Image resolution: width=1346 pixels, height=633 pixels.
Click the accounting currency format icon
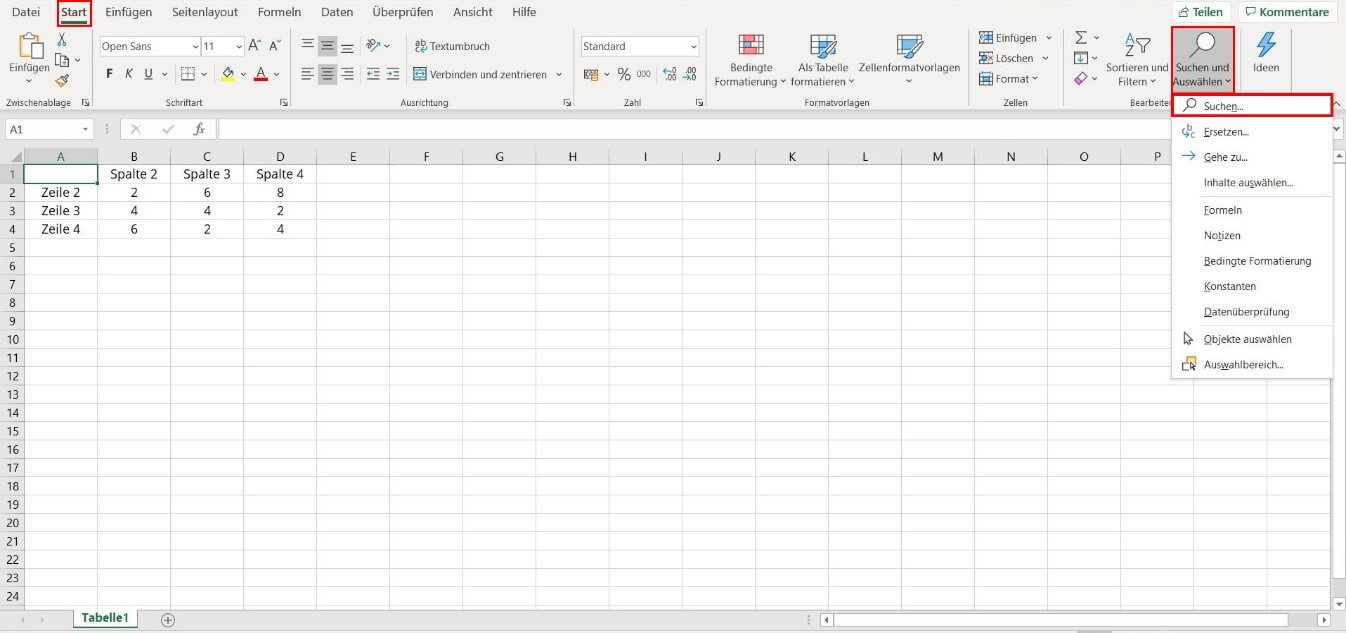click(590, 74)
